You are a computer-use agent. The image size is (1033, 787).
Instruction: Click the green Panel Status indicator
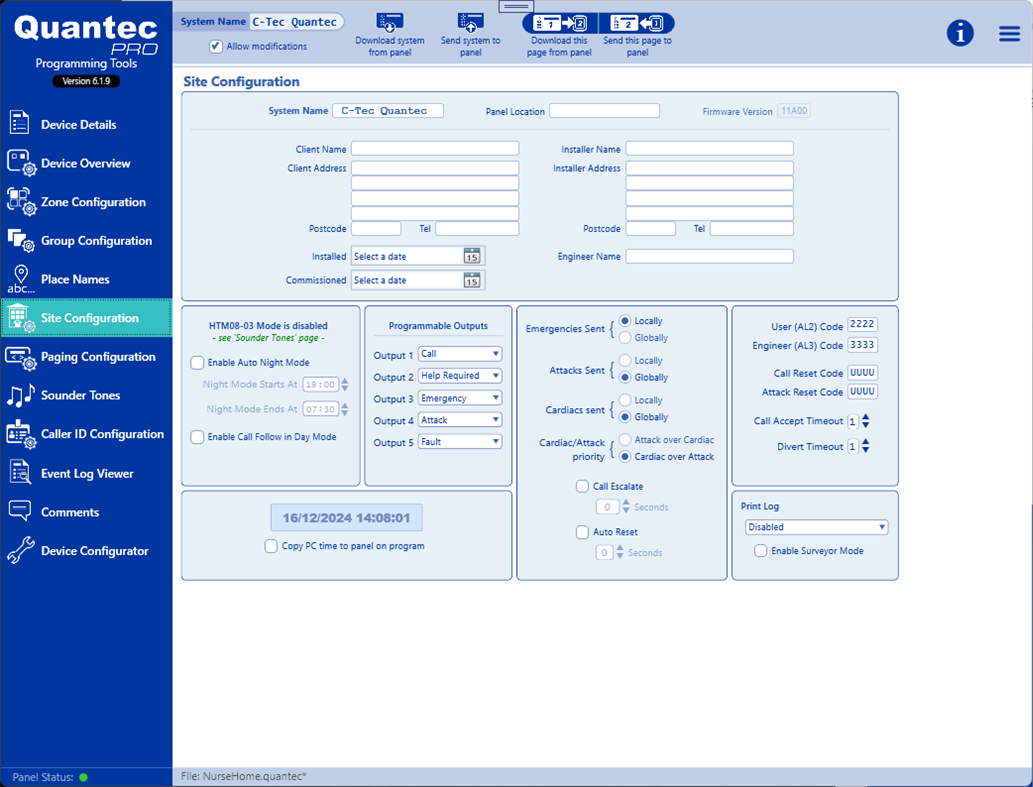(x=84, y=777)
